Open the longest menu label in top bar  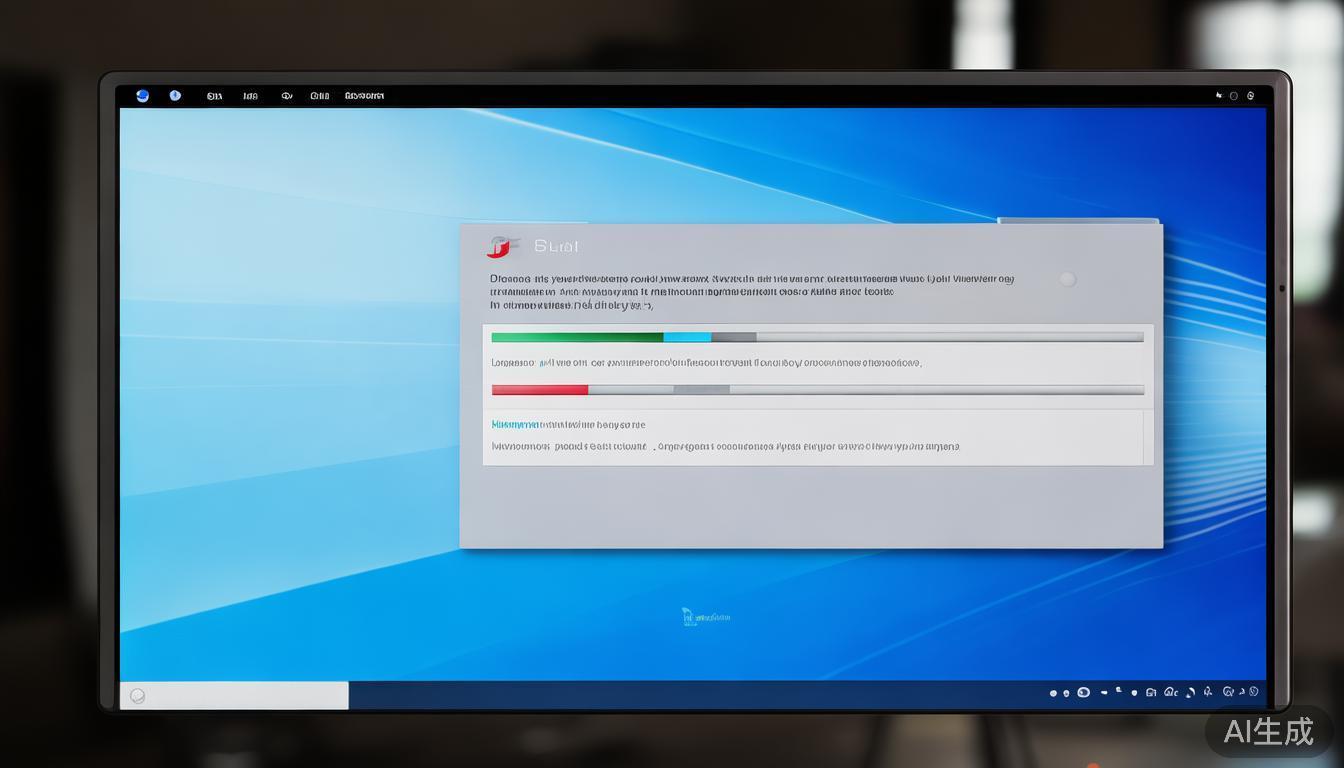(364, 96)
